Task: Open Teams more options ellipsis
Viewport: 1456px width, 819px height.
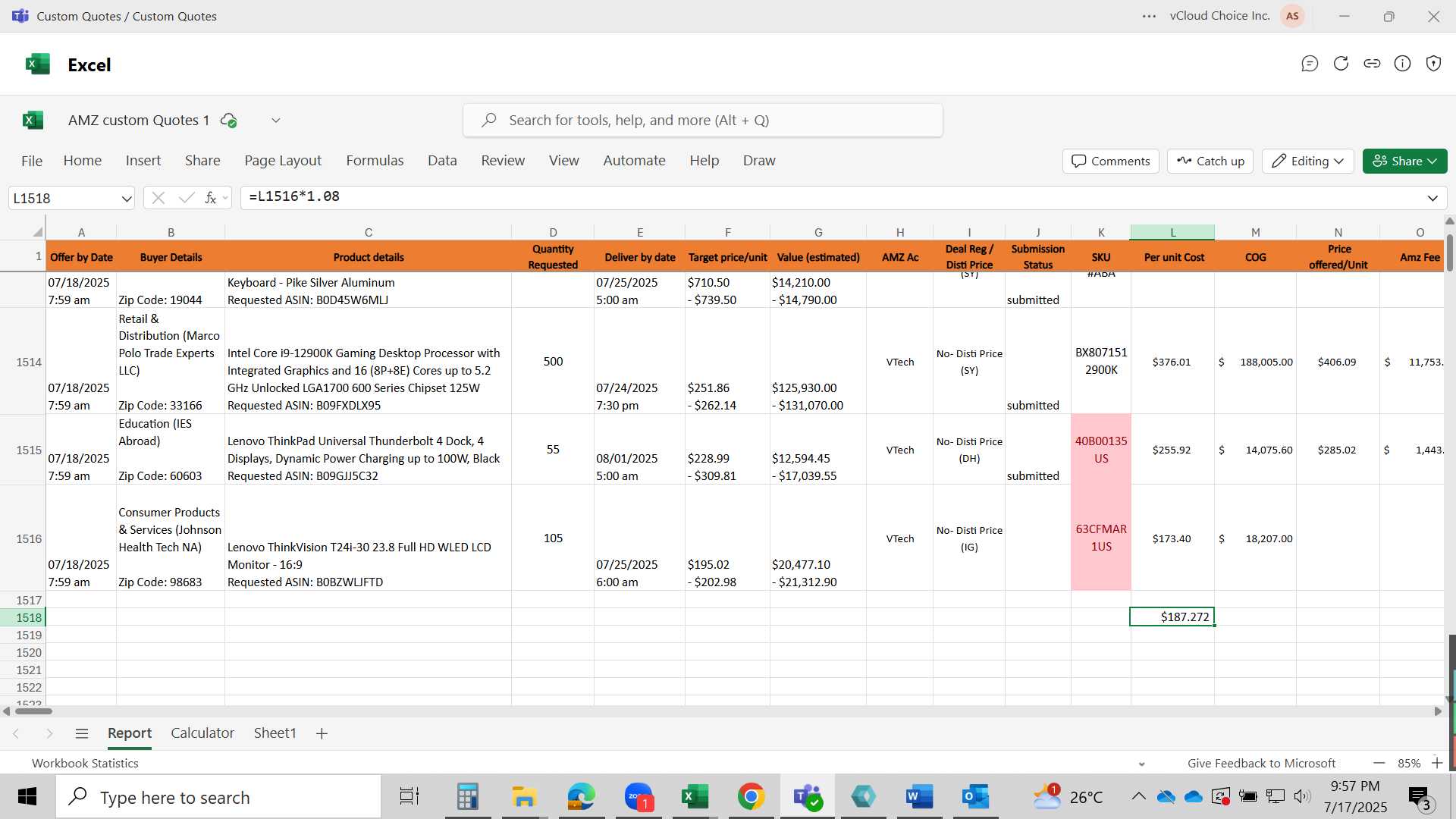Action: click(1150, 16)
